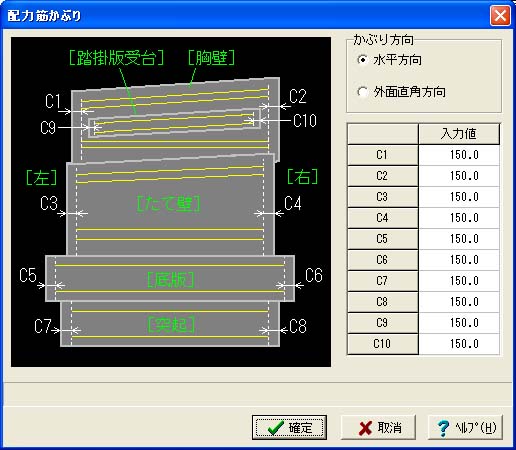Close the 配力筋かぶり dialog window
516x450 pixels.
(500, 15)
